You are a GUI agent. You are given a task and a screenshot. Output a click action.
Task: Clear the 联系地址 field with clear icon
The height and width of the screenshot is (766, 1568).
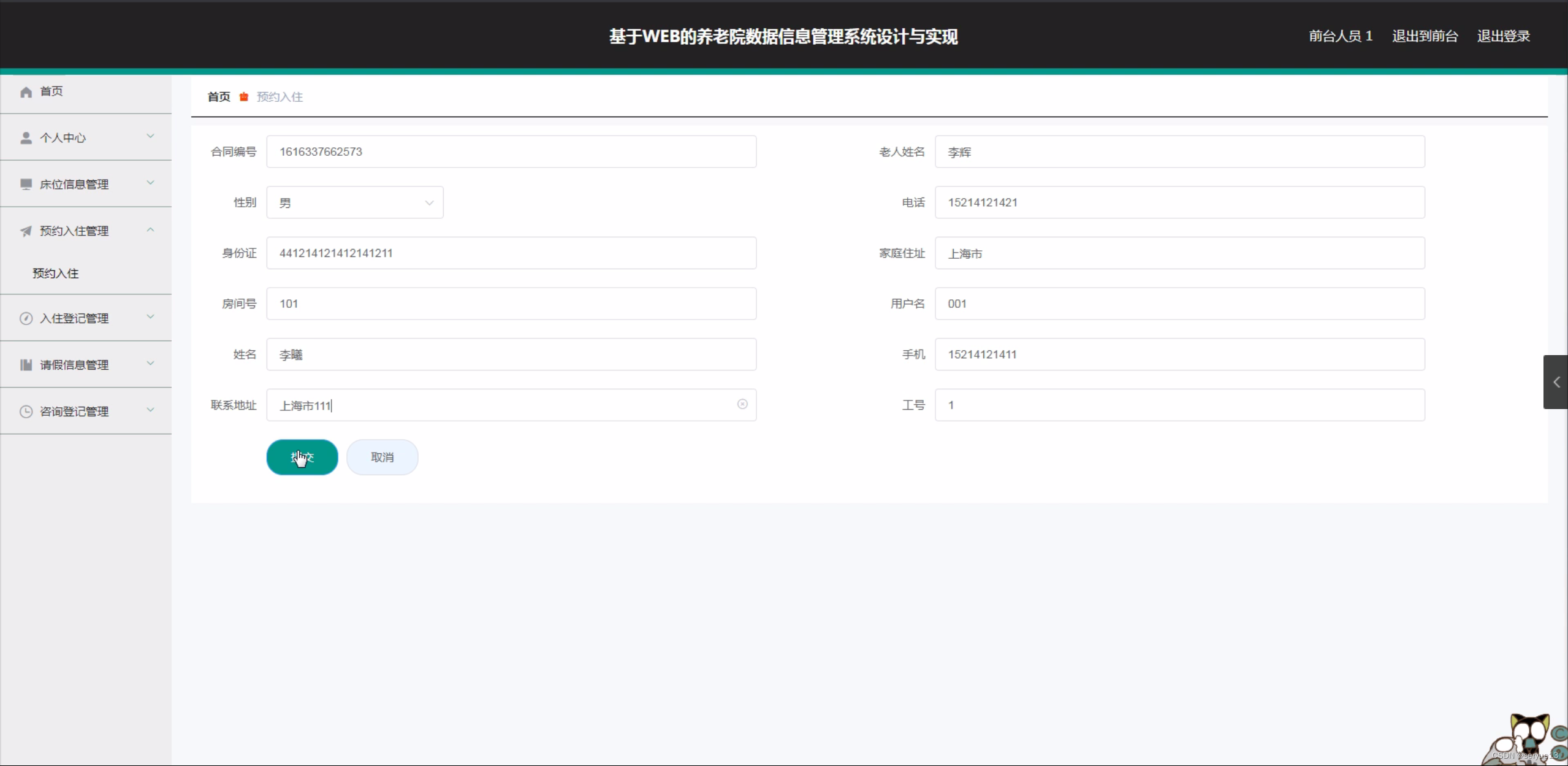[742, 404]
